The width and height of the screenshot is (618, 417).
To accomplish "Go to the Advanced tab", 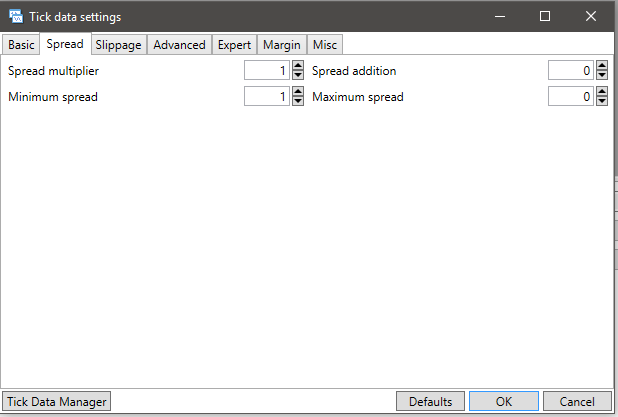I will (179, 45).
